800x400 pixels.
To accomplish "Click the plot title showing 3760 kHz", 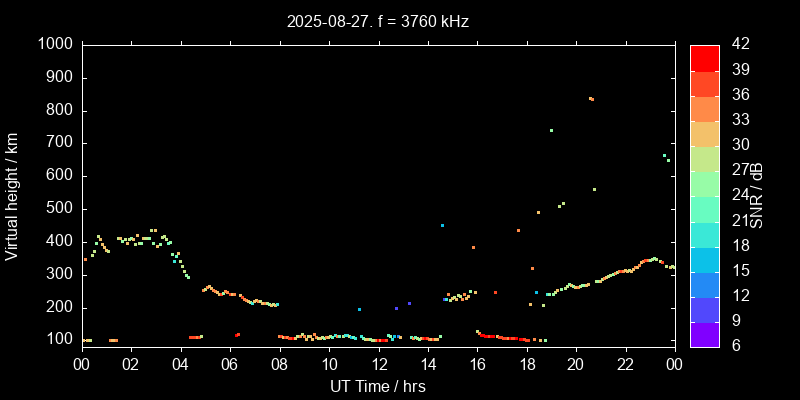I will [378, 20].
